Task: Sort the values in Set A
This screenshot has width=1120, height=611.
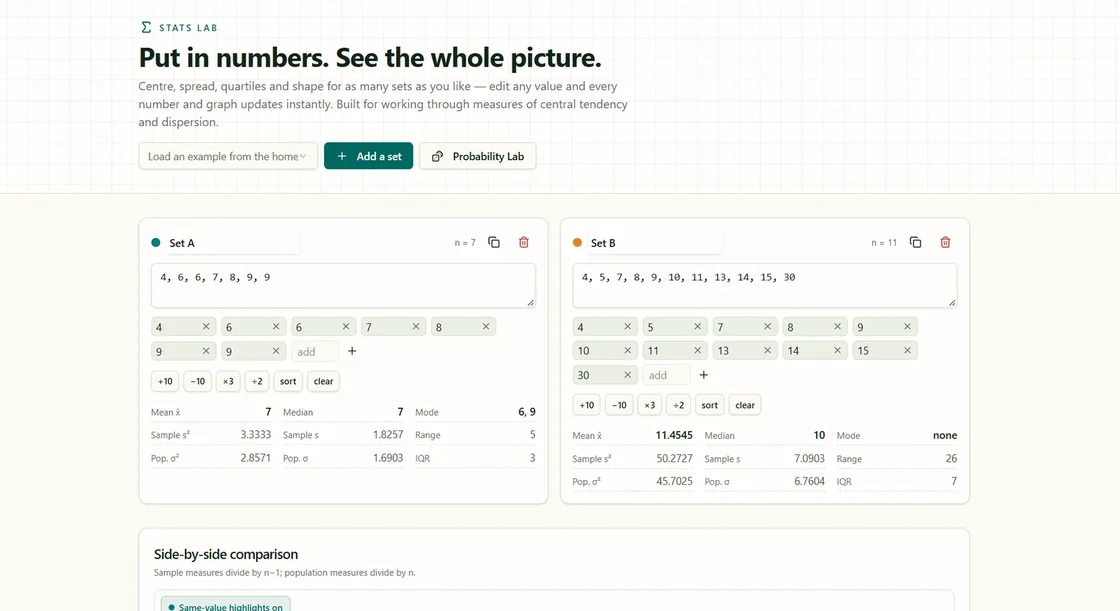Action: [288, 381]
